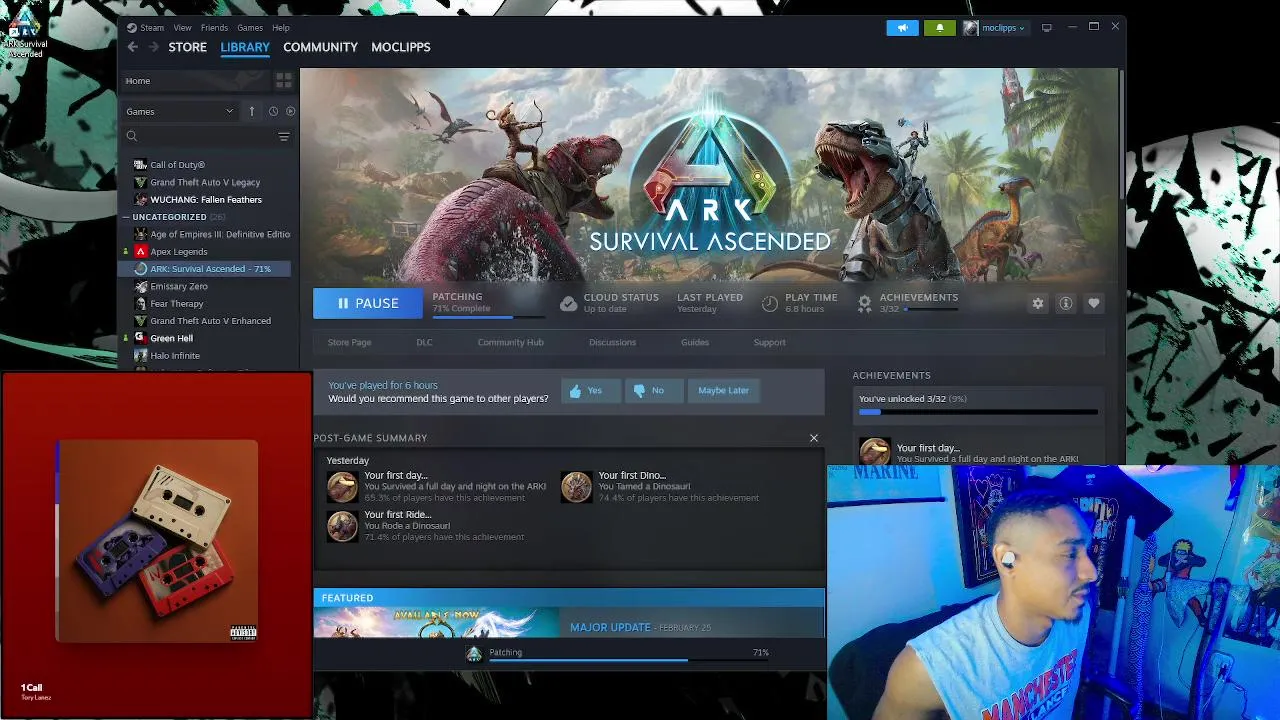Viewport: 1280px width, 720px height.
Task: Open the collections grid view icon
Action: click(x=284, y=80)
